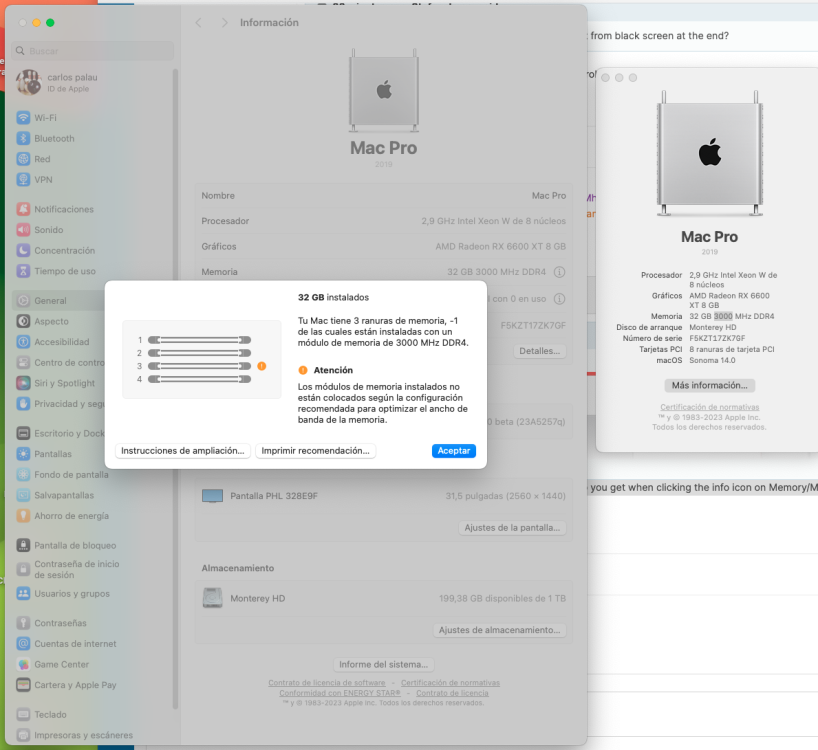This screenshot has width=818, height=750.
Task: Click Mac Pro image in About window
Action: tap(709, 153)
